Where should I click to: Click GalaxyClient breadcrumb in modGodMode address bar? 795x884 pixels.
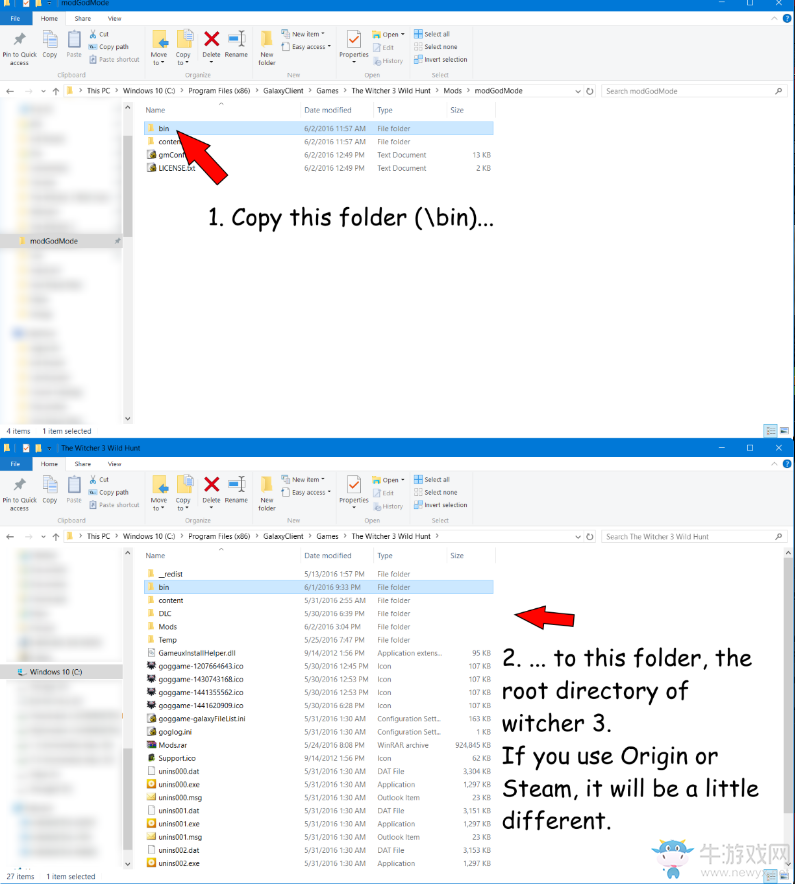point(283,91)
